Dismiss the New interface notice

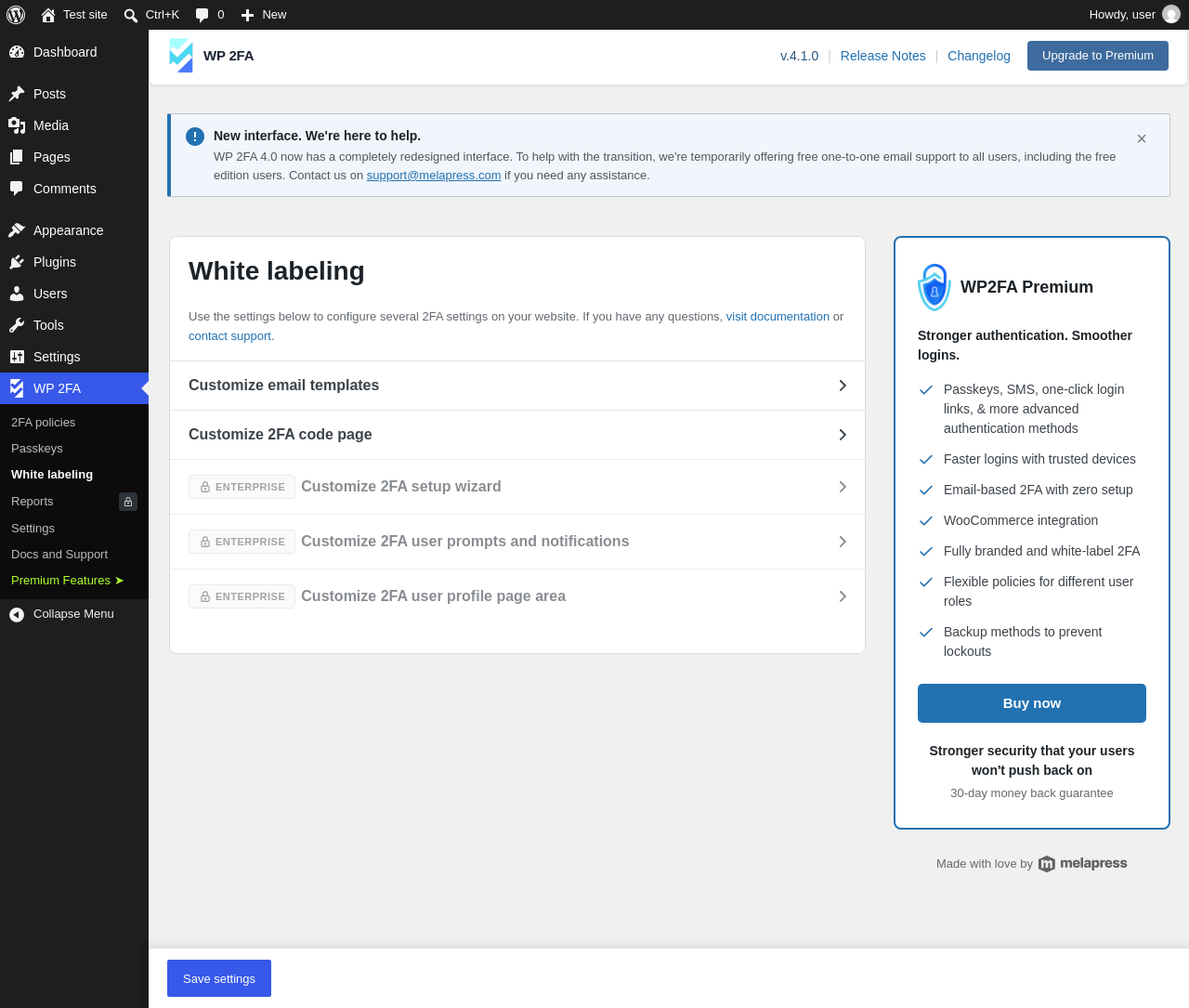click(1142, 138)
